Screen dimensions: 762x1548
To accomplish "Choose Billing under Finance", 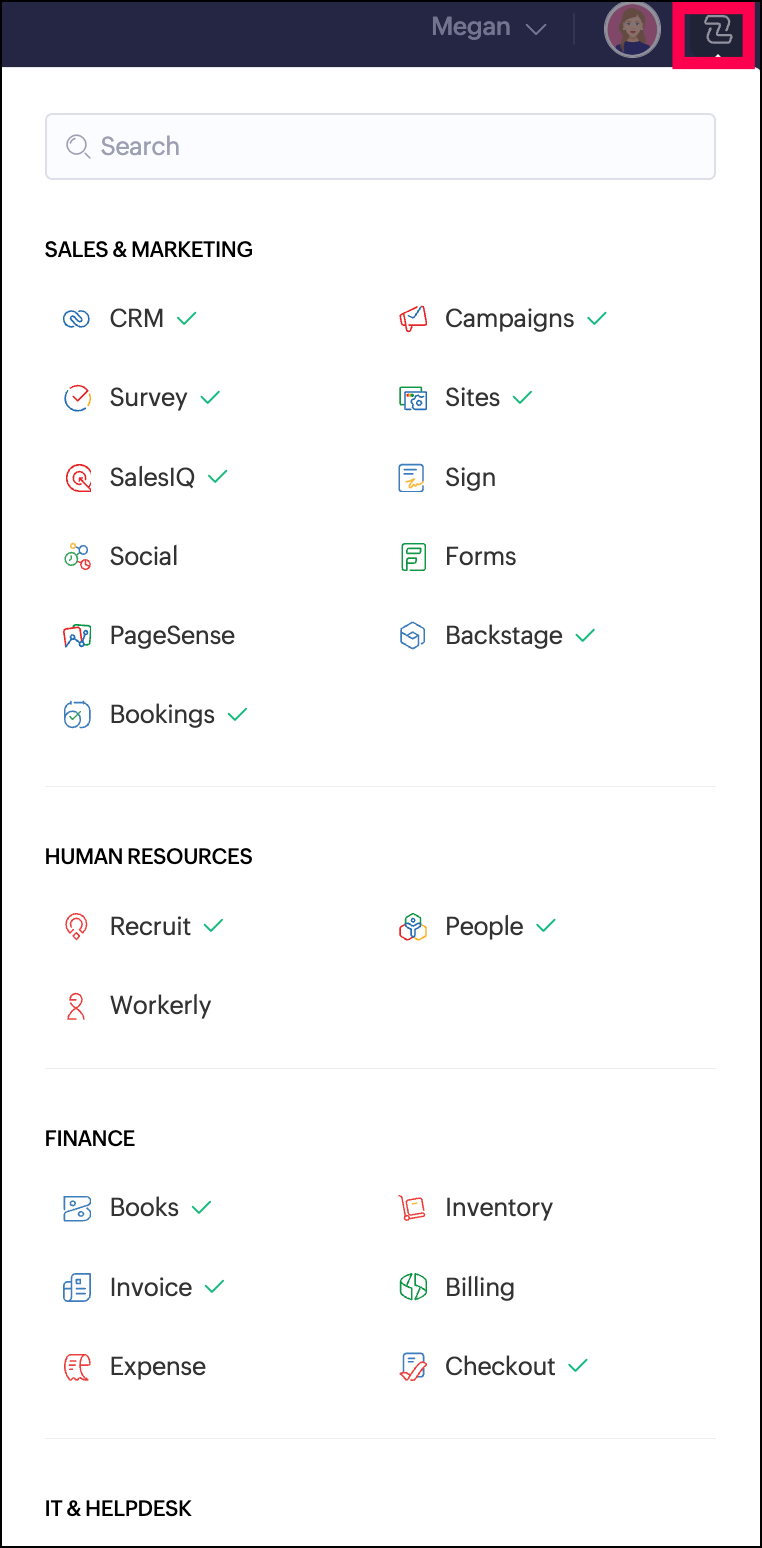I will (x=479, y=1288).
